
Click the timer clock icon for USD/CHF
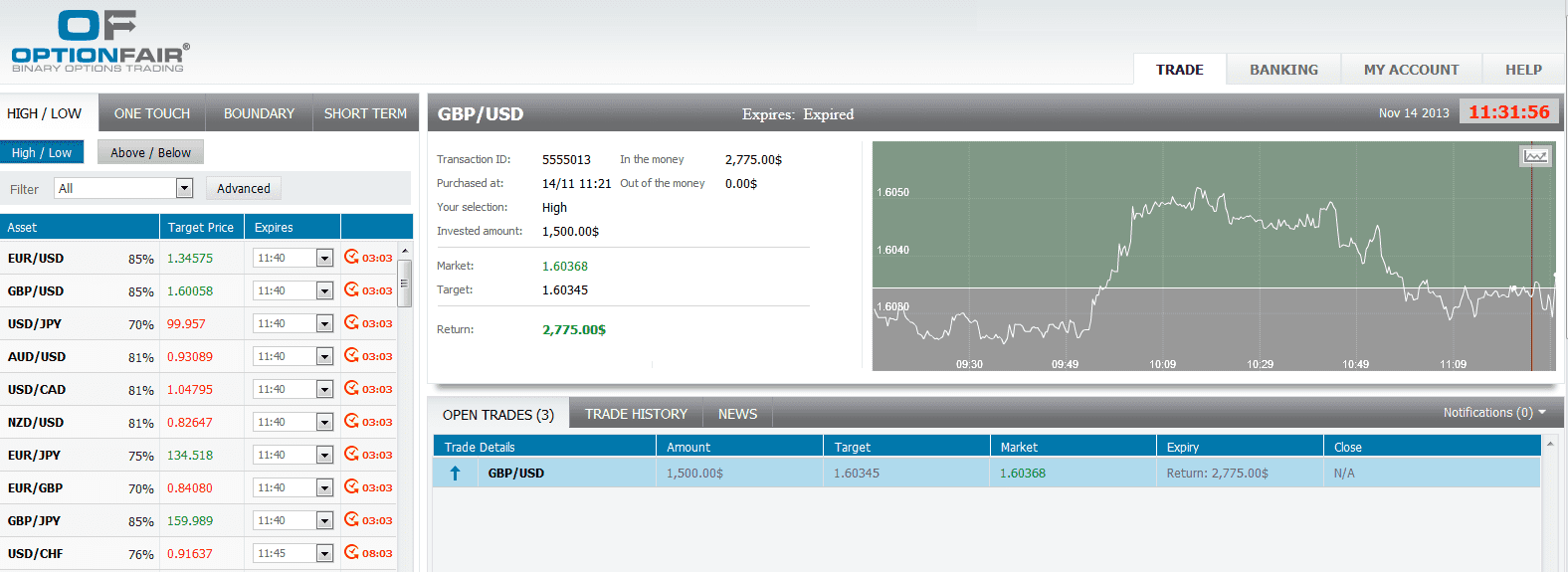tap(351, 552)
